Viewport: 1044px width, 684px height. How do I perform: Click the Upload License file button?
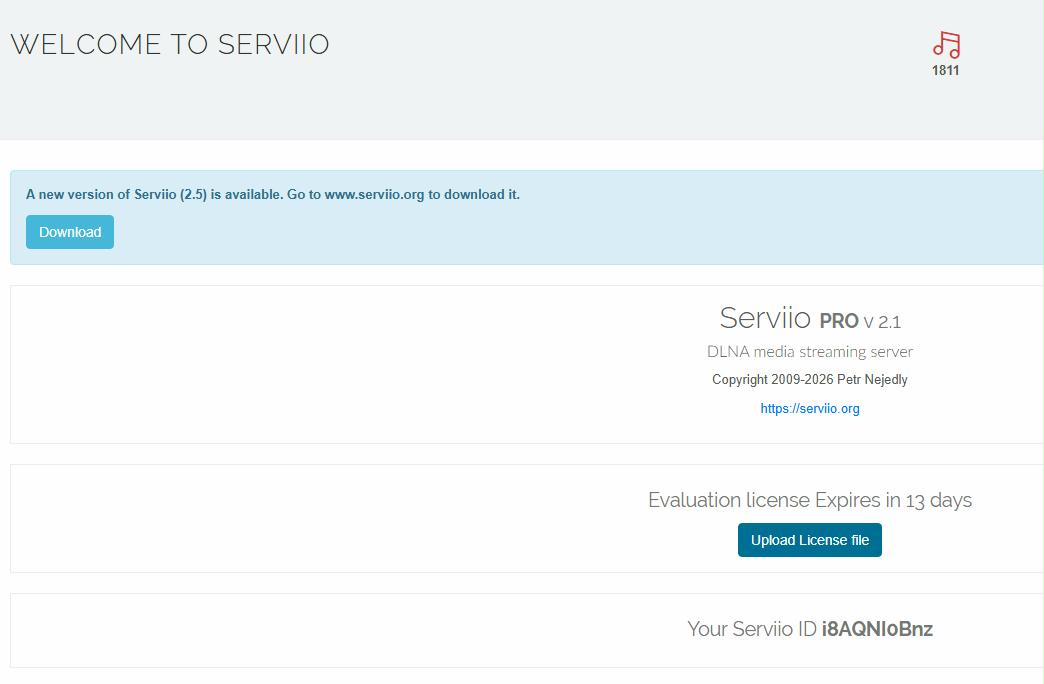[x=810, y=539]
